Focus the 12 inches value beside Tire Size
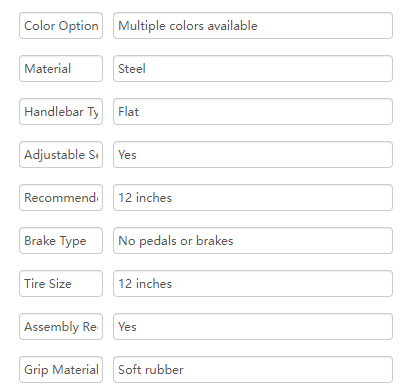411x388 pixels. click(253, 284)
